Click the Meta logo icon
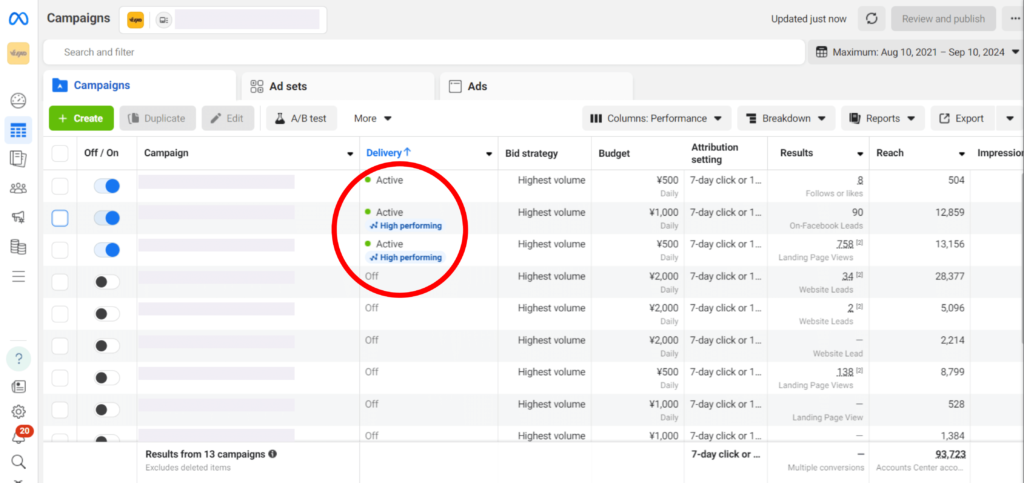The image size is (1024, 483). coord(18,18)
